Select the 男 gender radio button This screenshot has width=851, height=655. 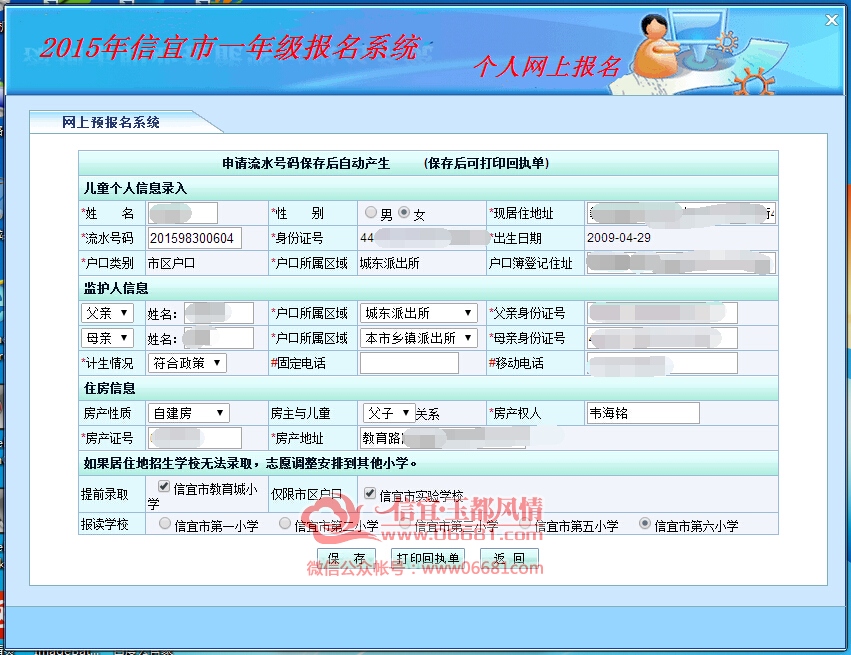371,212
